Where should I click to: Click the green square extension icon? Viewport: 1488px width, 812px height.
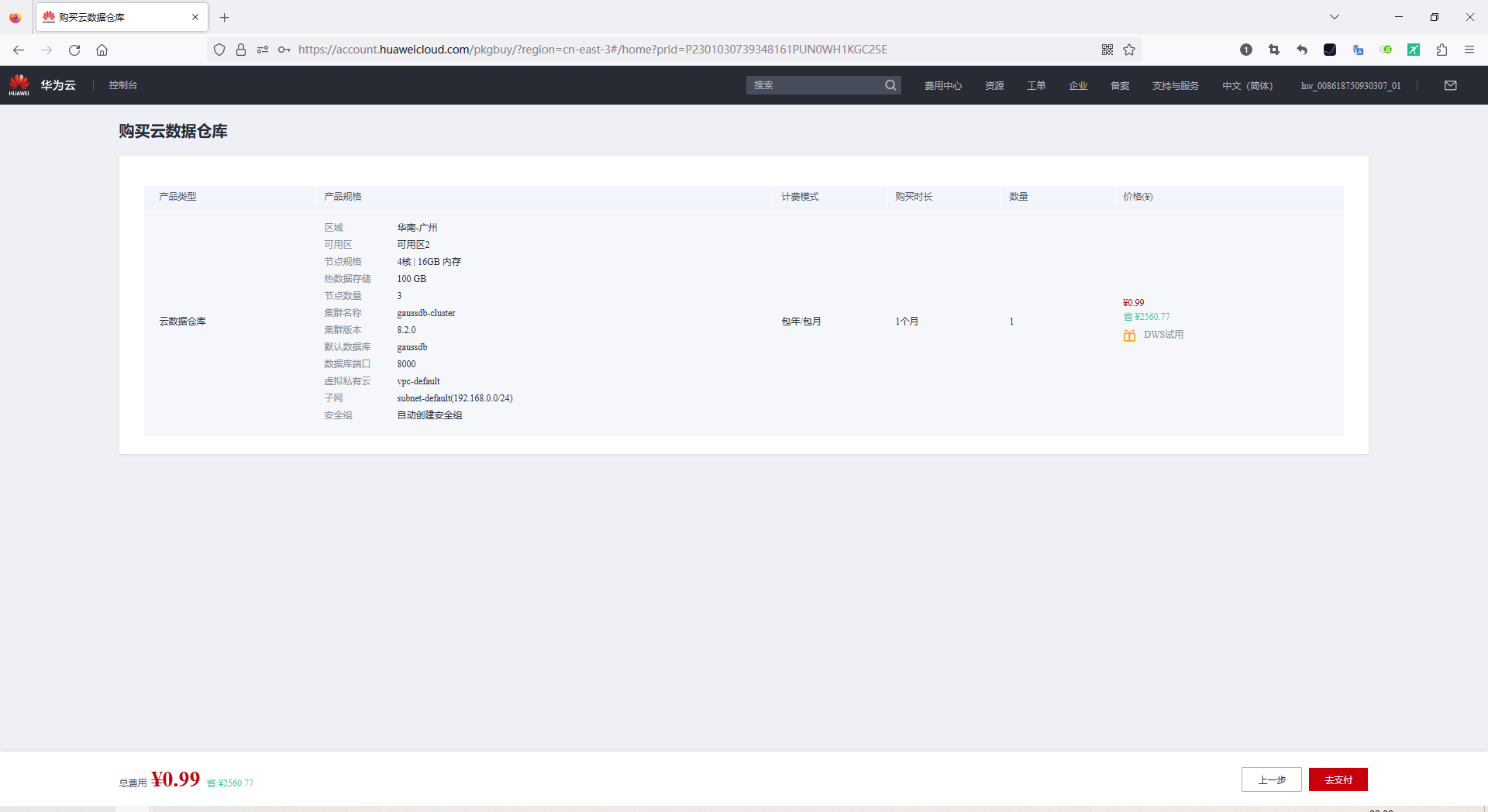pos(1414,50)
